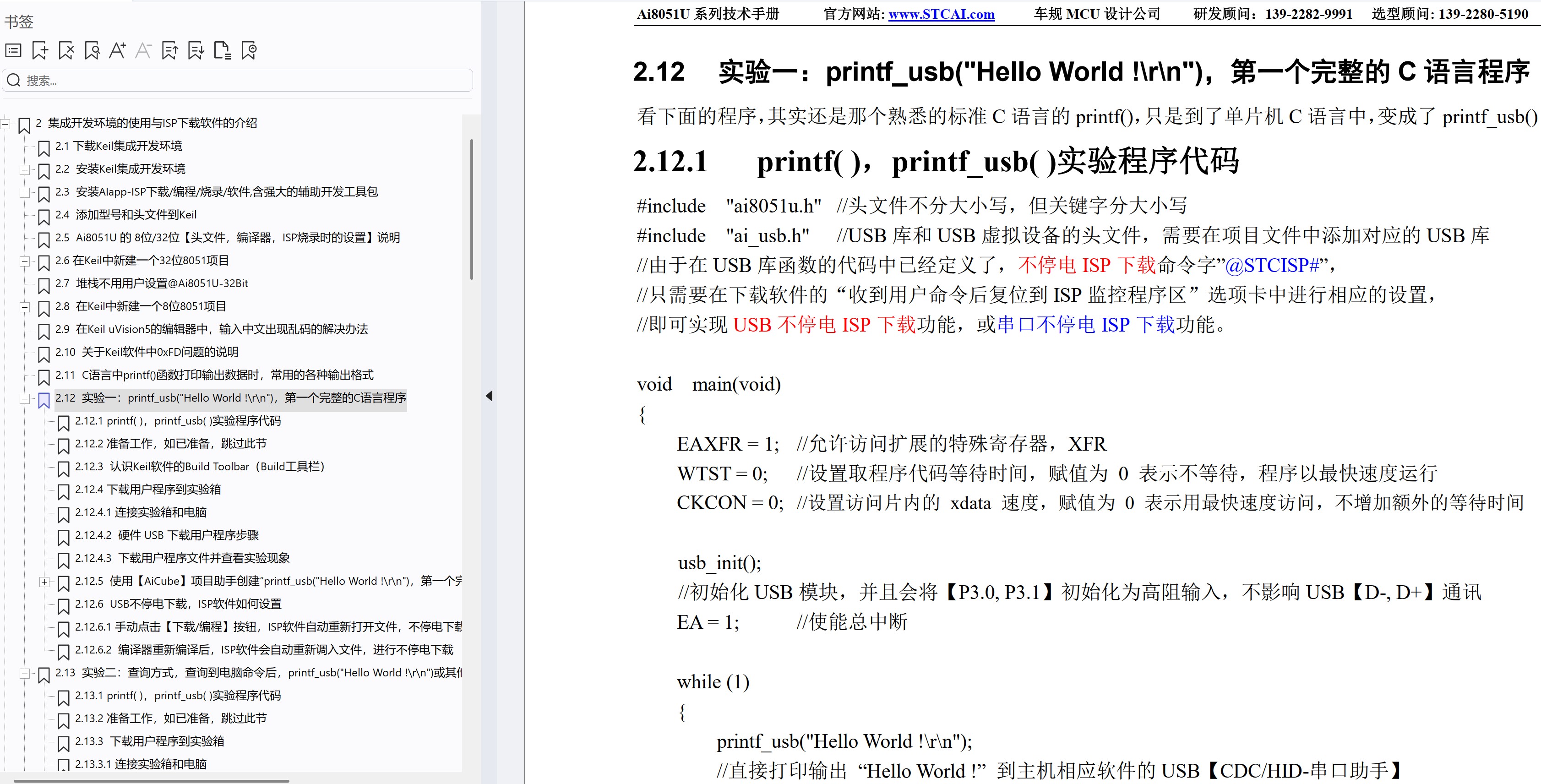Open bookmark 2.12.4.1 连接实验箱和电脑
The width and height of the screenshot is (1541, 784).
pos(141,512)
